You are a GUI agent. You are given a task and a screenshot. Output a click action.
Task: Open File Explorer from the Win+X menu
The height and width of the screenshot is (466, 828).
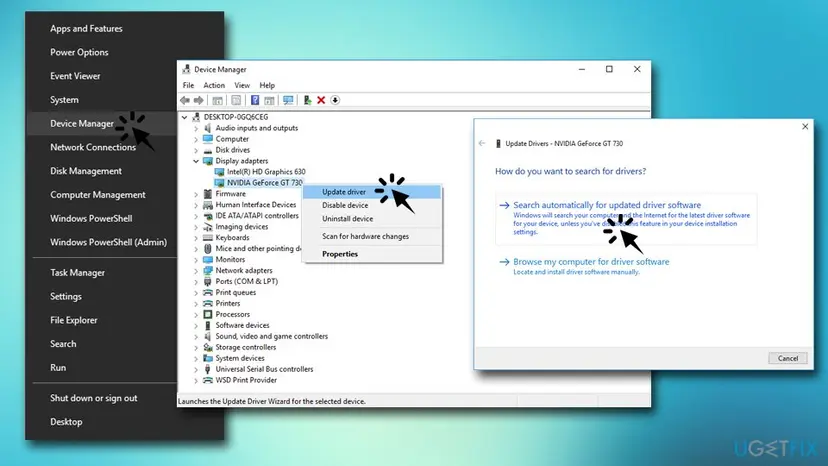(73, 320)
